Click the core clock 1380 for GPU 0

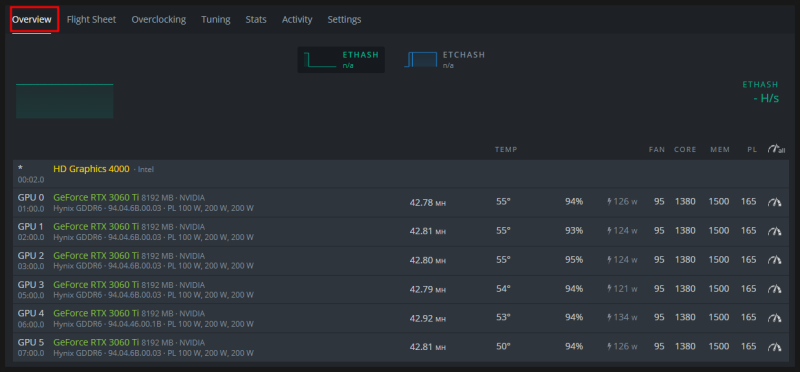click(685, 202)
